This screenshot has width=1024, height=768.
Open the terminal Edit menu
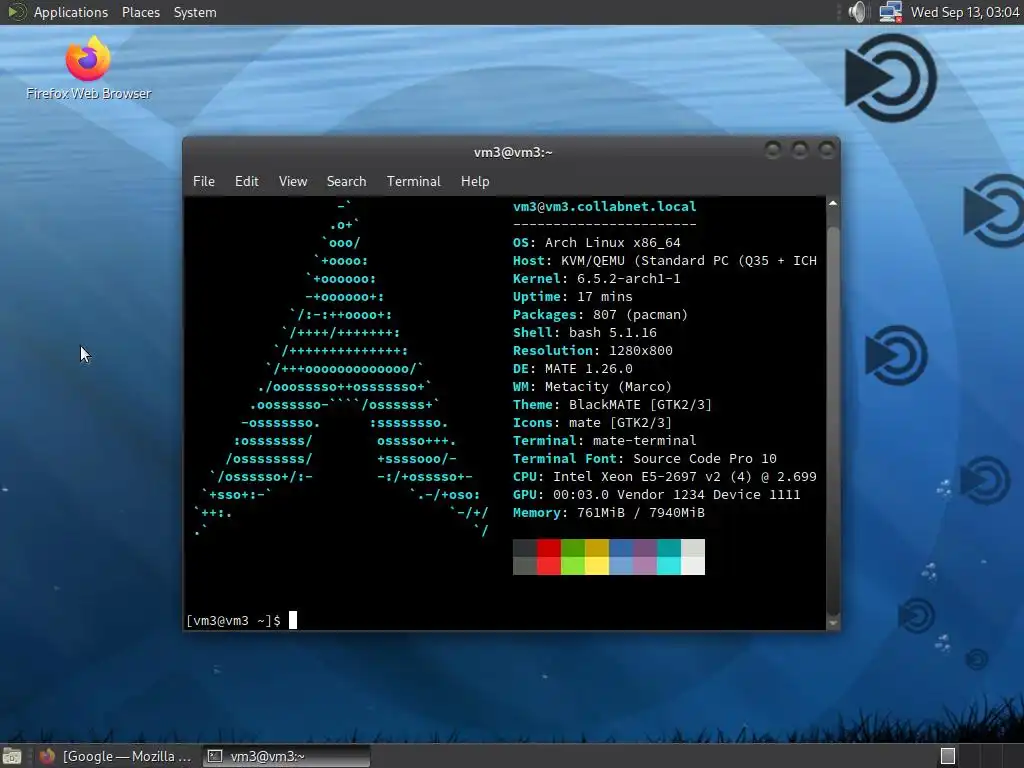pos(247,182)
